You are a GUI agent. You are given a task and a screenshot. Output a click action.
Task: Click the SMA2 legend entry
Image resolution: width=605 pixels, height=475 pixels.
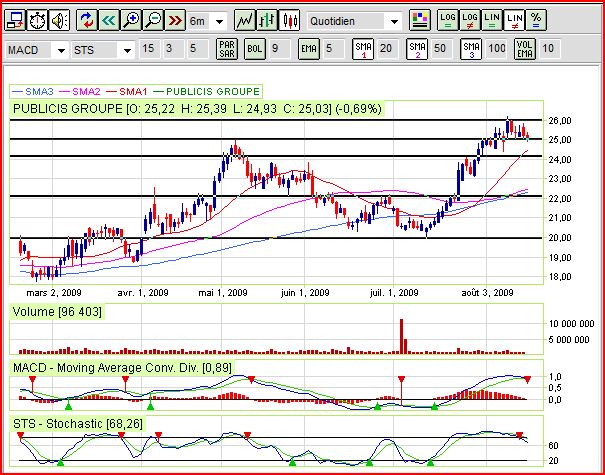pyautogui.click(x=80, y=92)
